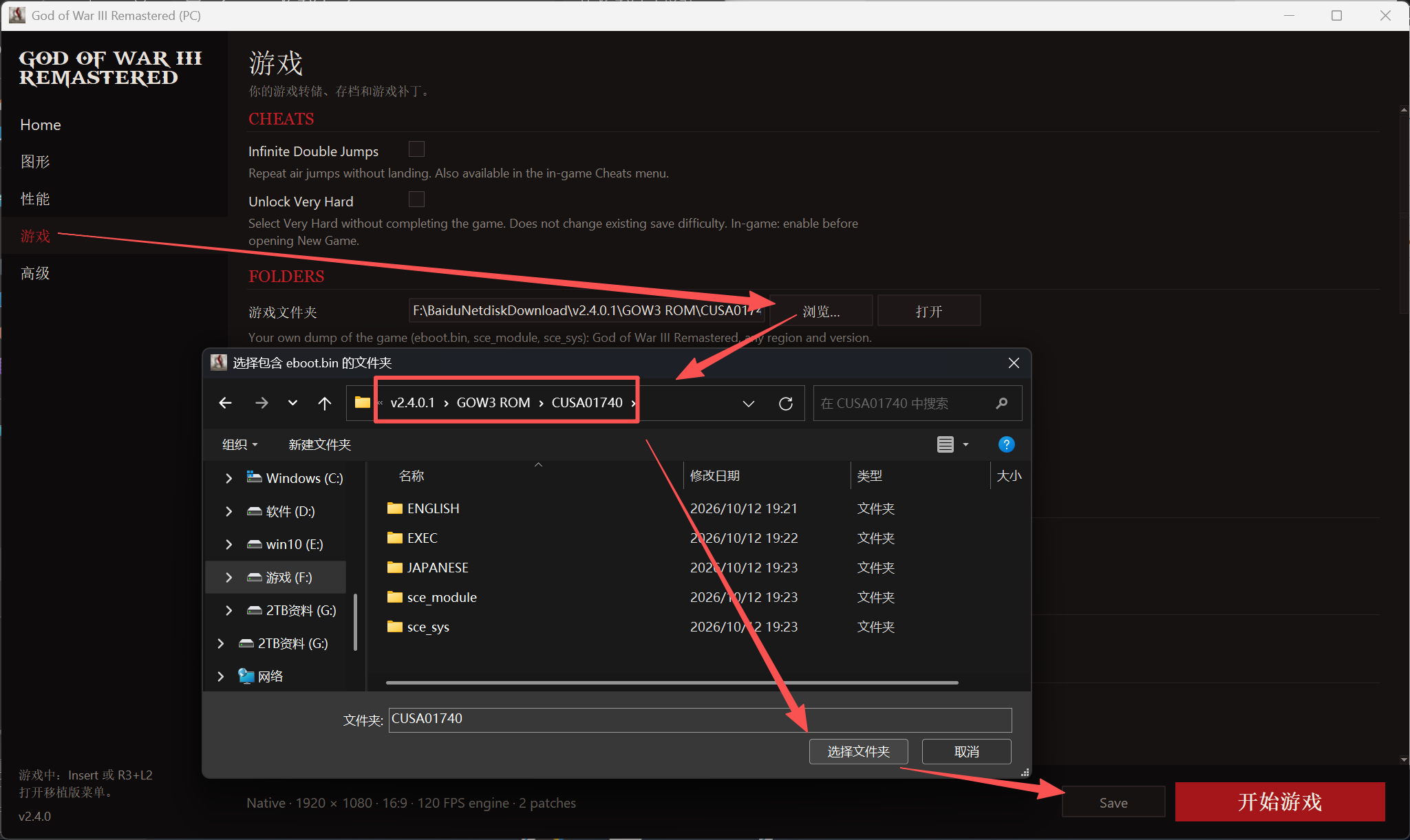Viewport: 1410px width, 840px height.
Task: Sort by the 修改日期 column header
Action: coord(715,475)
